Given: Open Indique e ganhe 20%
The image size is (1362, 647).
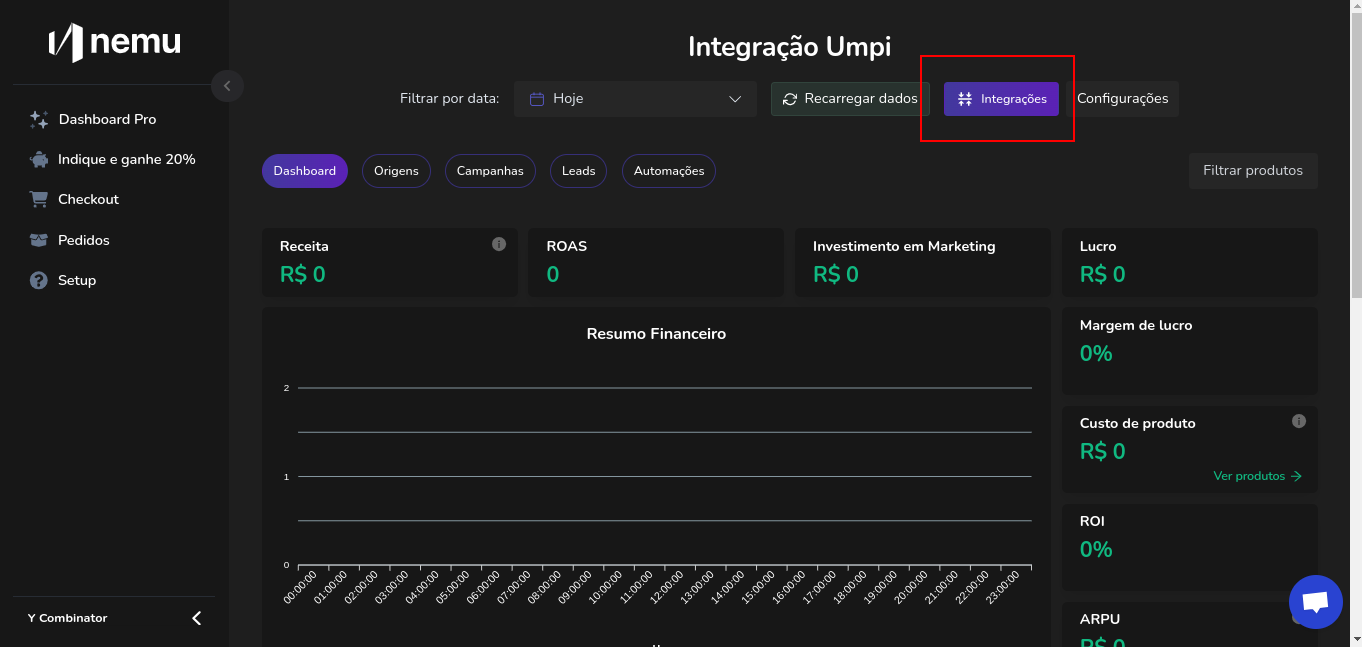Looking at the screenshot, I should 126,159.
